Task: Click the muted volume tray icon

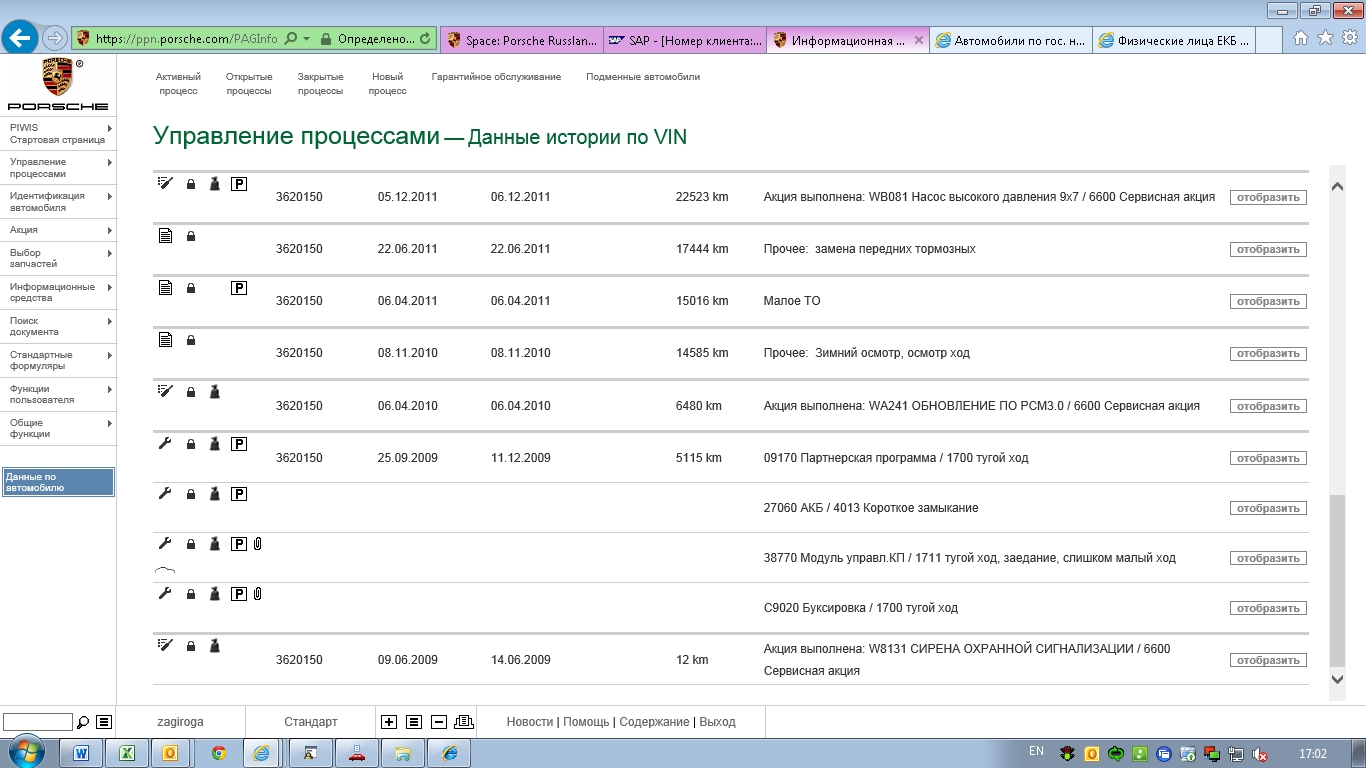Action: (1261, 754)
